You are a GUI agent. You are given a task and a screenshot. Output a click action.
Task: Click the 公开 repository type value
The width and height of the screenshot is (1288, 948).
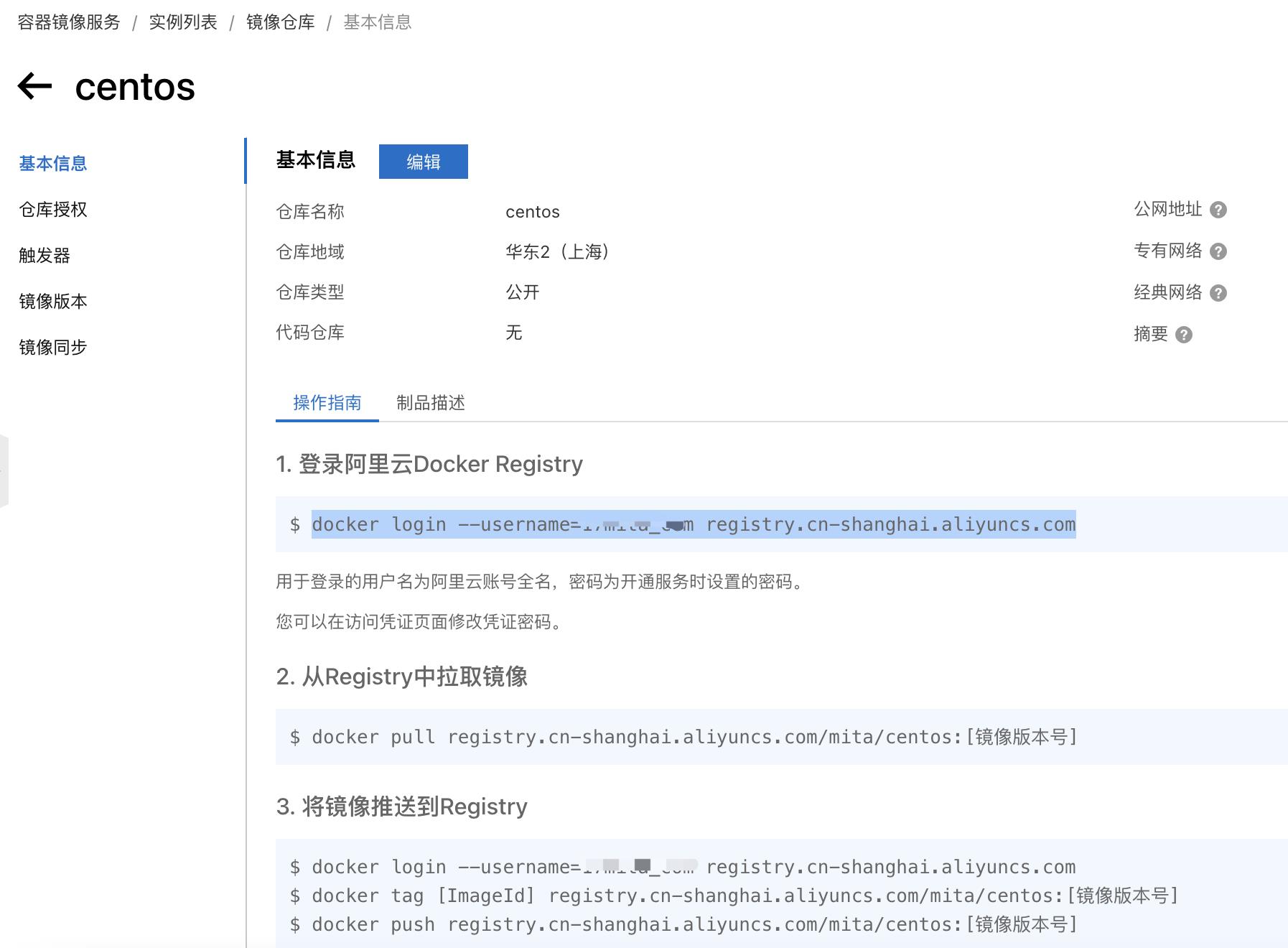pyautogui.click(x=523, y=292)
